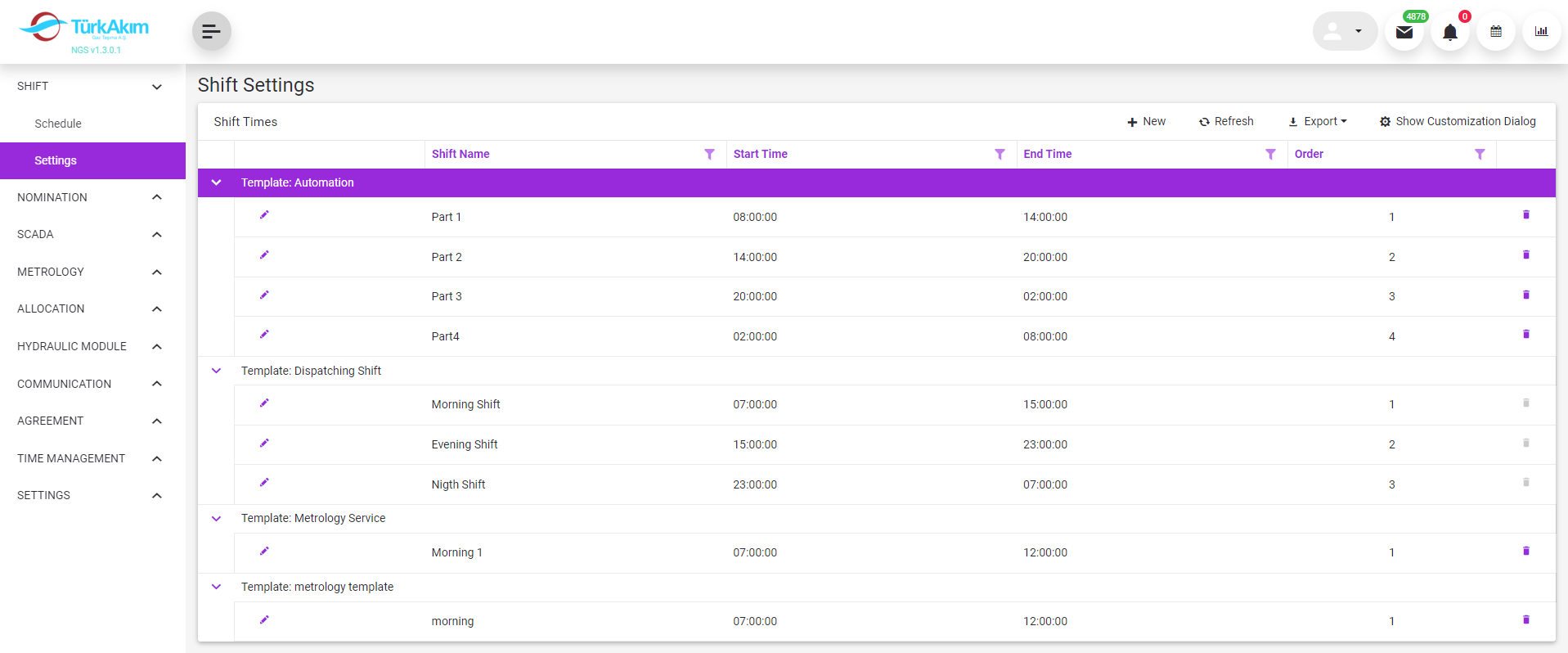Edit the Evening Shift row

(x=264, y=444)
